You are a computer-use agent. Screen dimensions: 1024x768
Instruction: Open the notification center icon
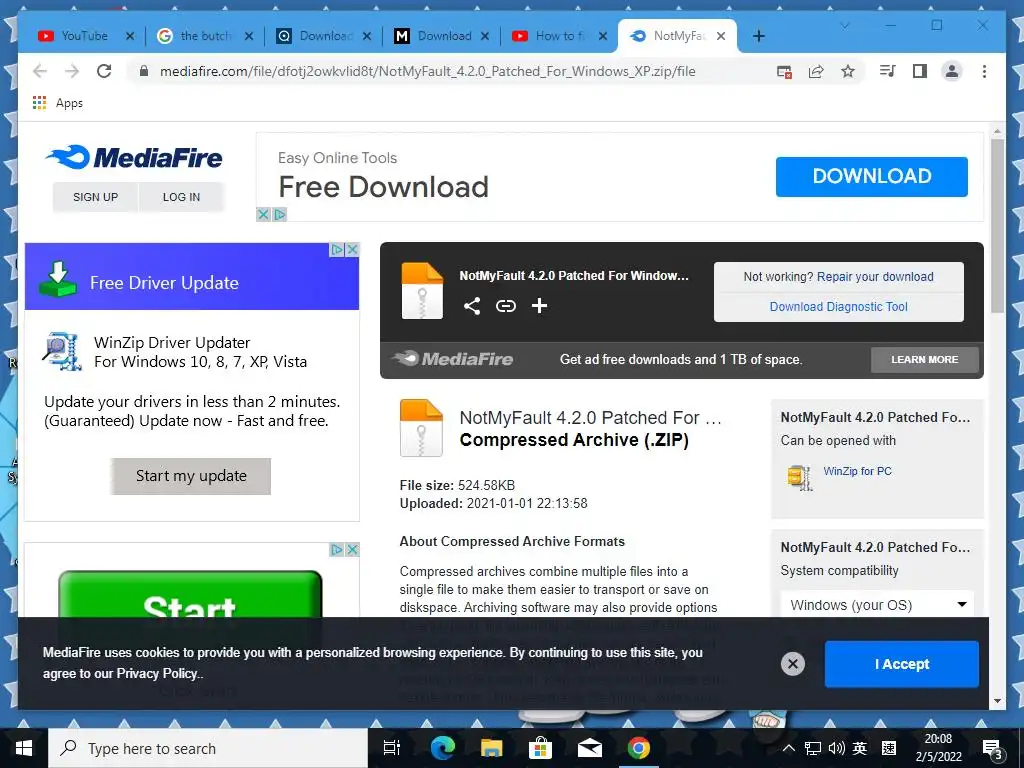point(993,750)
